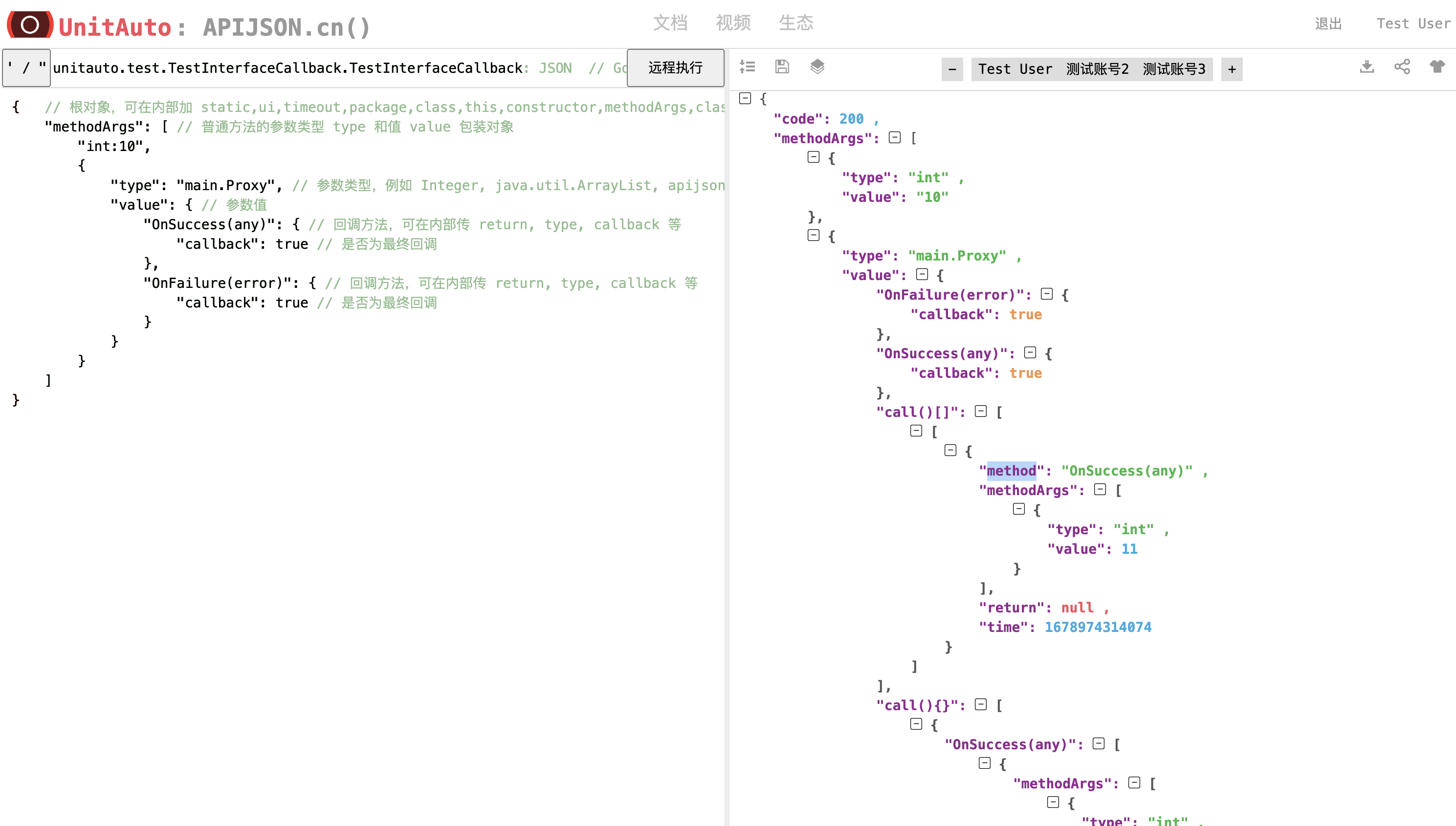Image resolution: width=1456 pixels, height=826 pixels.
Task: Click the "main.Proxy" value in the response
Action: pyautogui.click(x=957, y=256)
